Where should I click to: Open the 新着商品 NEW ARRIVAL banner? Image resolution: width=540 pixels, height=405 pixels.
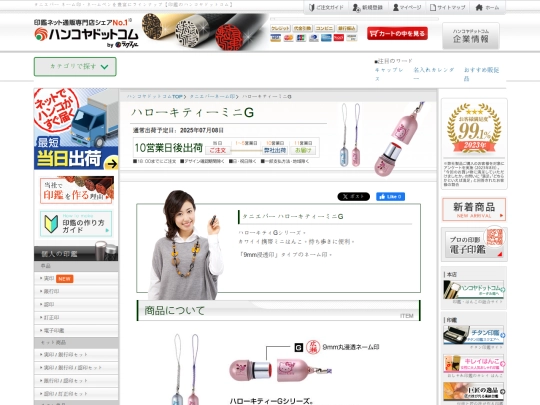[x=474, y=209]
